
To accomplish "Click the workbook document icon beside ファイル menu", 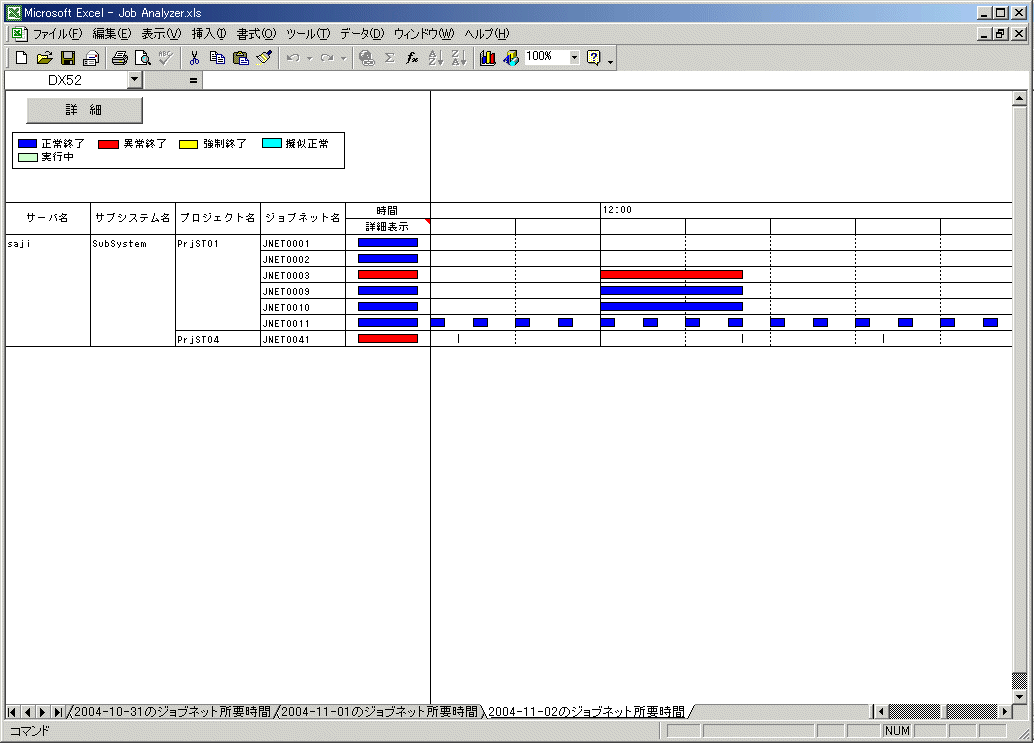I will coord(19,34).
